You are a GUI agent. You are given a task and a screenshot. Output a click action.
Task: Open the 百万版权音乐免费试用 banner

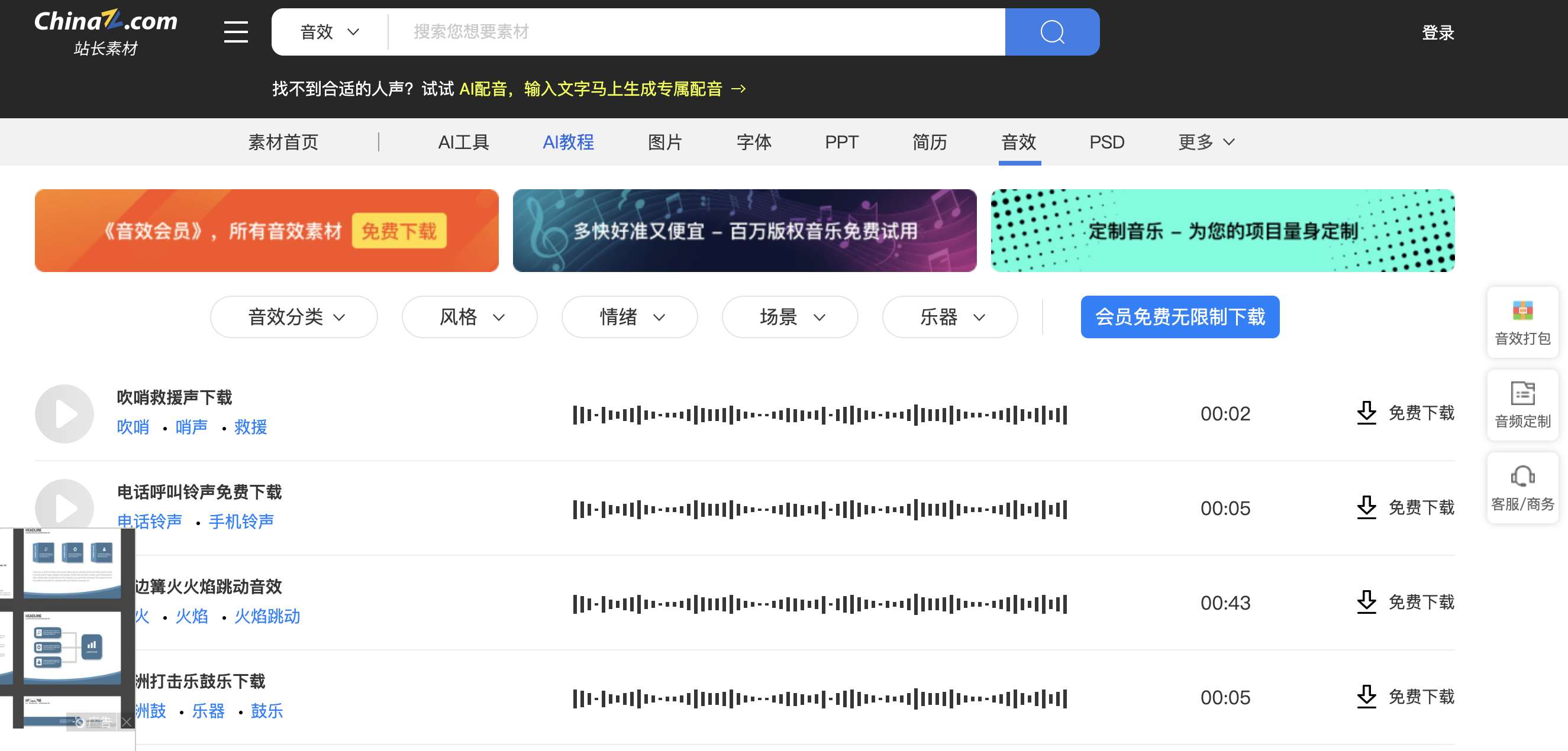coord(744,231)
